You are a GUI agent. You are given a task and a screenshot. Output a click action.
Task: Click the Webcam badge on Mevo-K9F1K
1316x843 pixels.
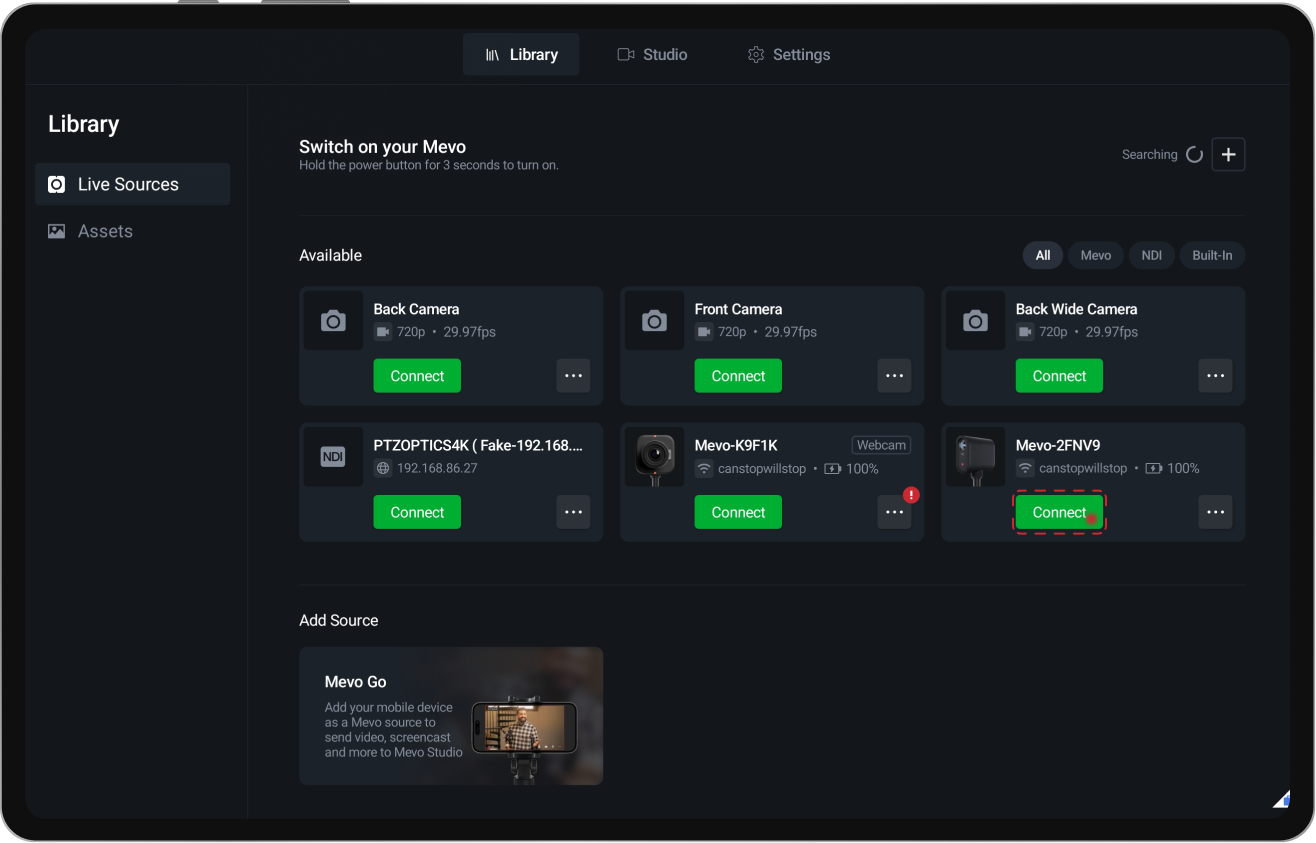pos(881,445)
